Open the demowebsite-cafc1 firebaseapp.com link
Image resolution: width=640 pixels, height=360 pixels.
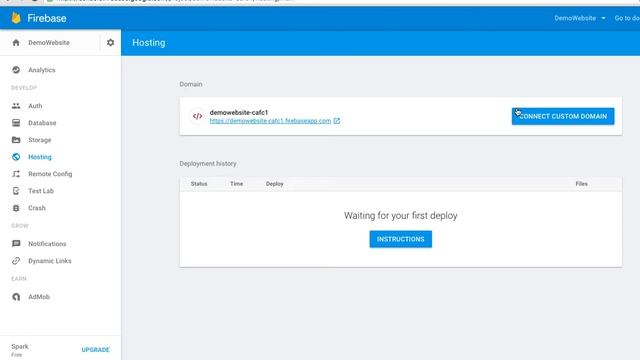pos(270,121)
